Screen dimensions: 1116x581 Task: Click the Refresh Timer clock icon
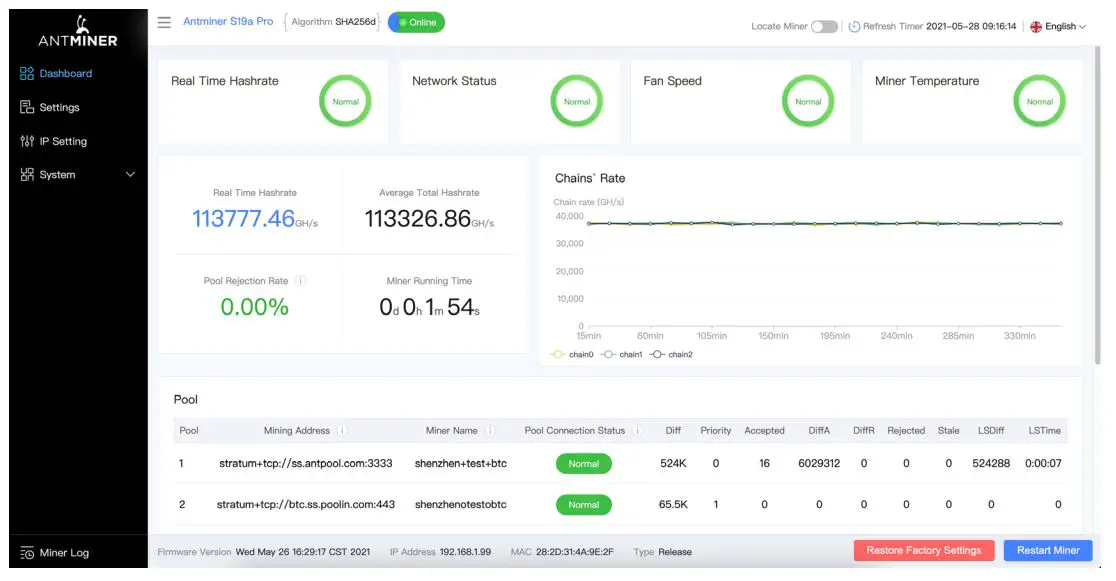point(854,27)
